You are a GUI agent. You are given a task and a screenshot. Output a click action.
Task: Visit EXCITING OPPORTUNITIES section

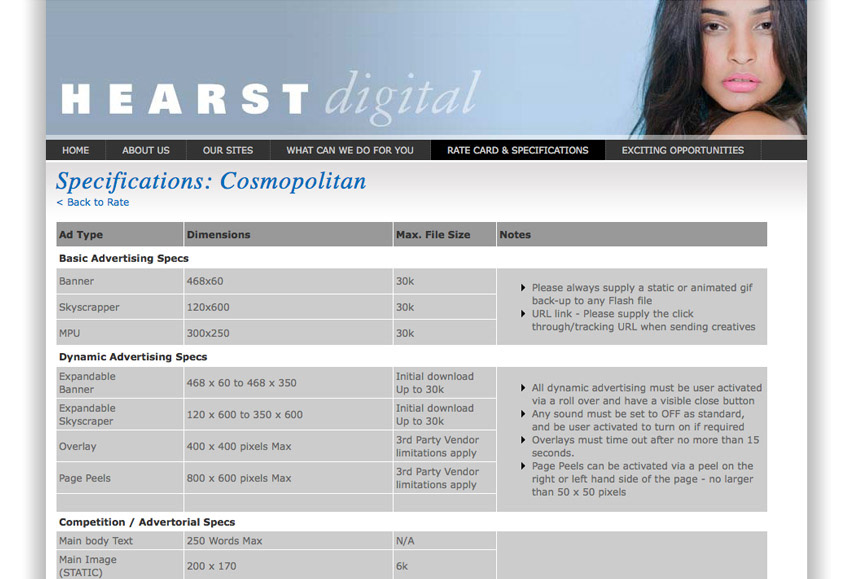(683, 150)
